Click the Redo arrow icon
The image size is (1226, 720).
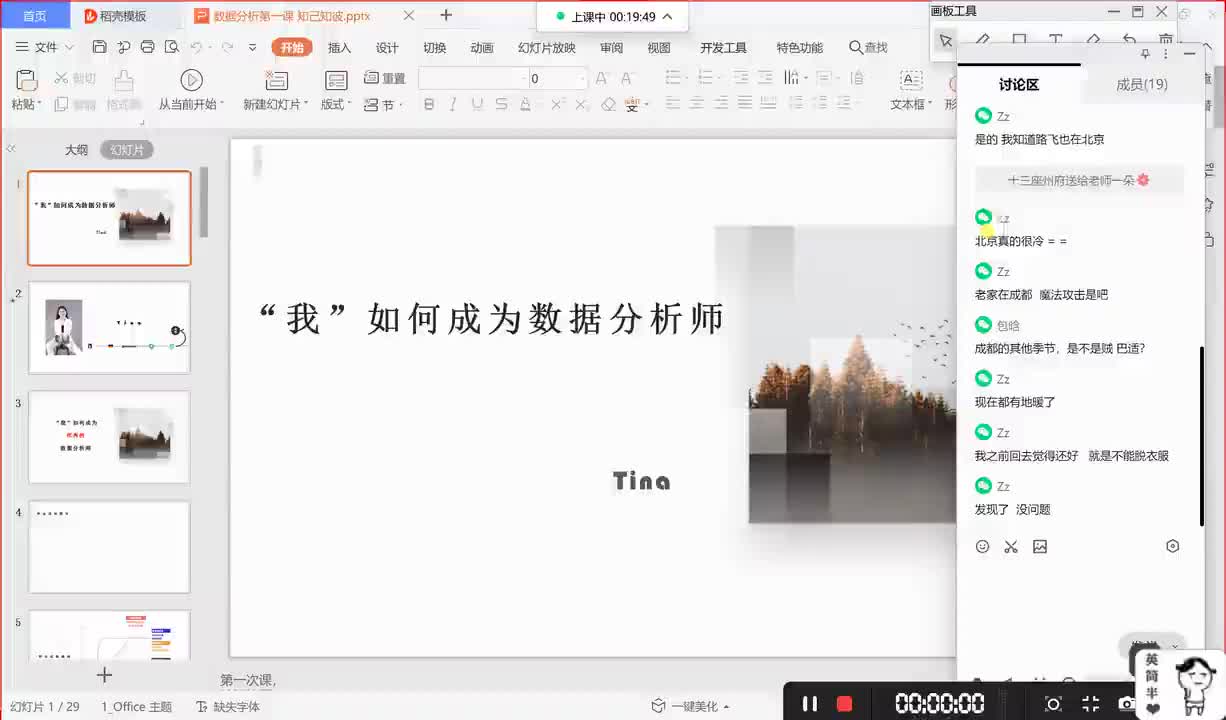point(228,47)
